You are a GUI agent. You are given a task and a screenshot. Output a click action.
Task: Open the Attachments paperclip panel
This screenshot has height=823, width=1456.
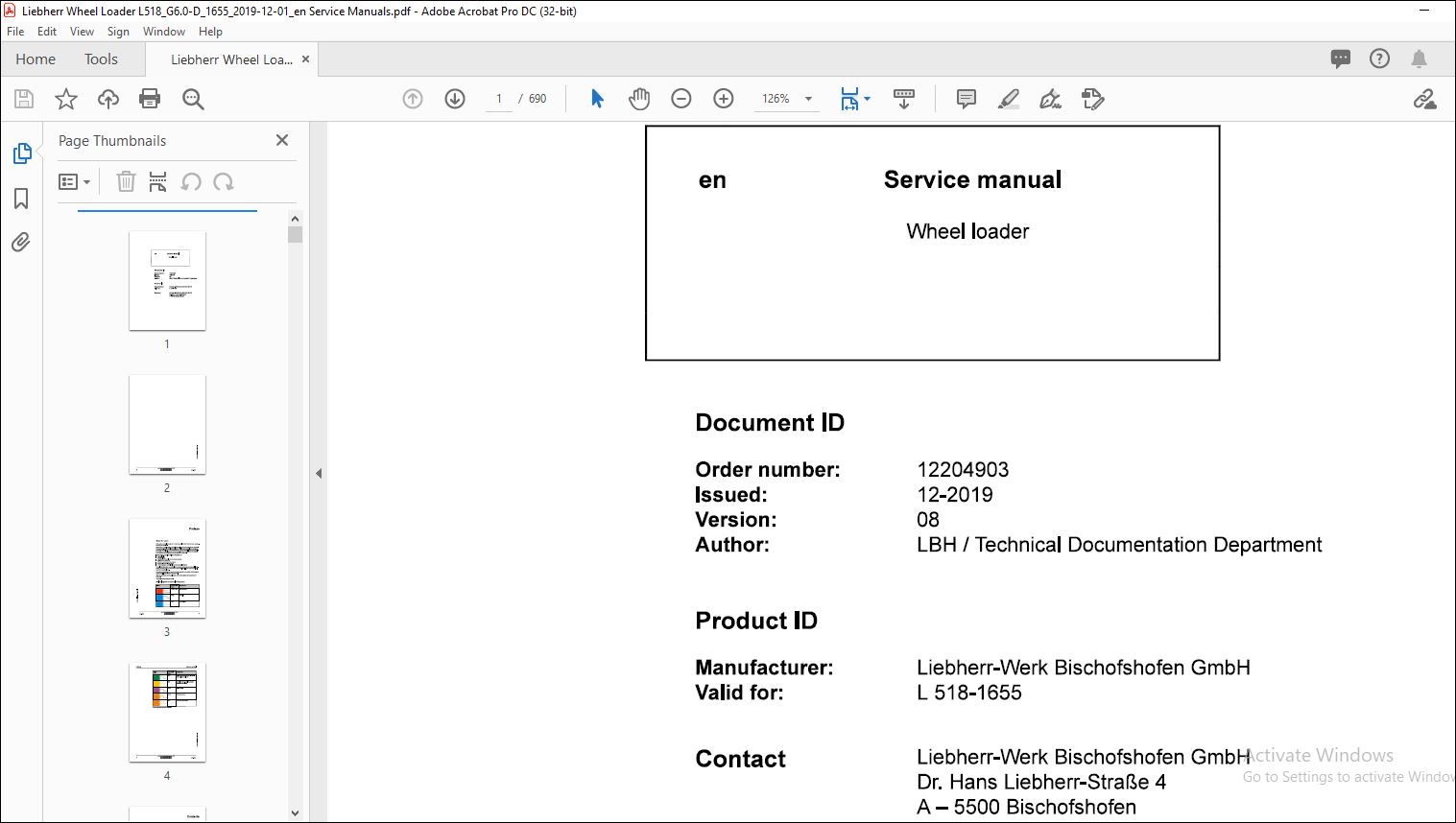tap(21, 242)
